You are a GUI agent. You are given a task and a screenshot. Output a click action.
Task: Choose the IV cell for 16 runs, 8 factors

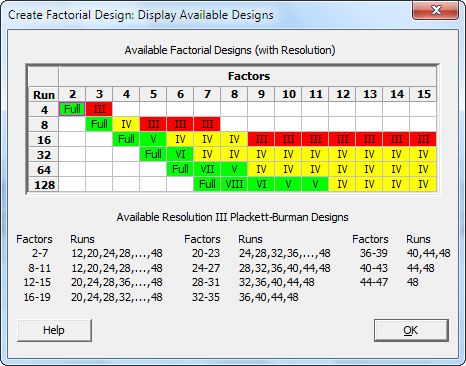click(x=234, y=139)
